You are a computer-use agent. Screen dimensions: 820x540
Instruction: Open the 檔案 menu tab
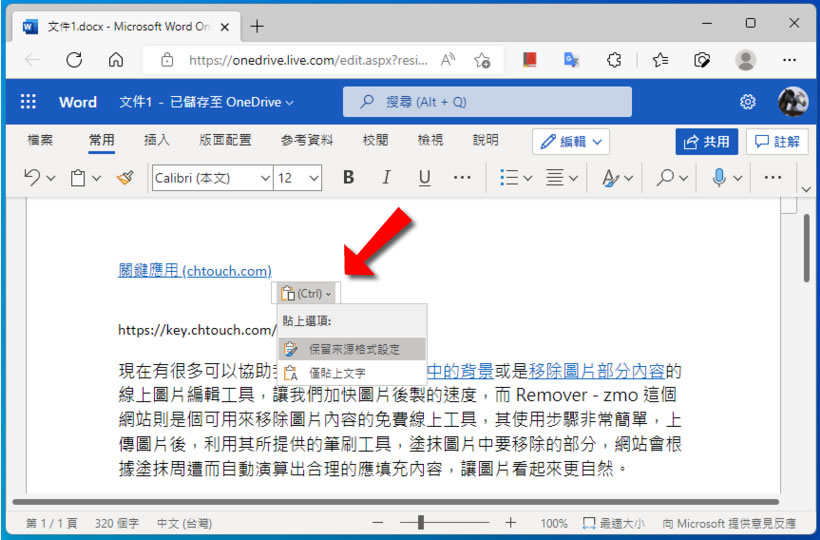pyautogui.click(x=40, y=140)
